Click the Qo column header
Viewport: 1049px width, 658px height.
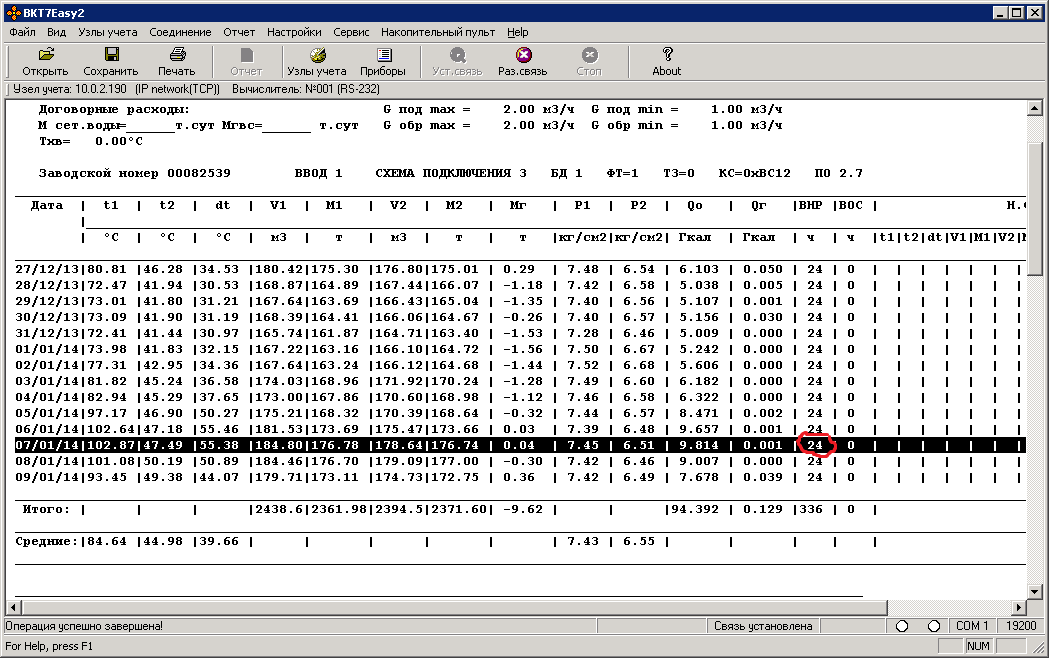pos(695,205)
